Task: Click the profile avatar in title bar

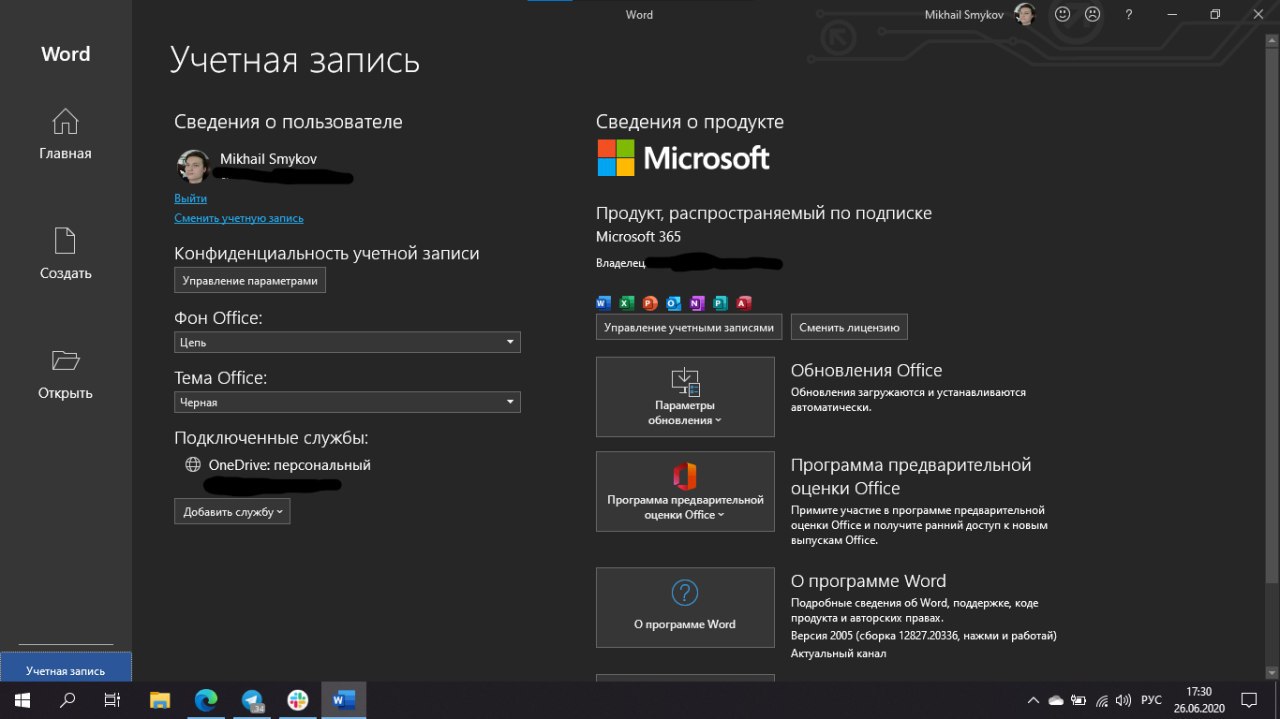Action: coord(1025,14)
